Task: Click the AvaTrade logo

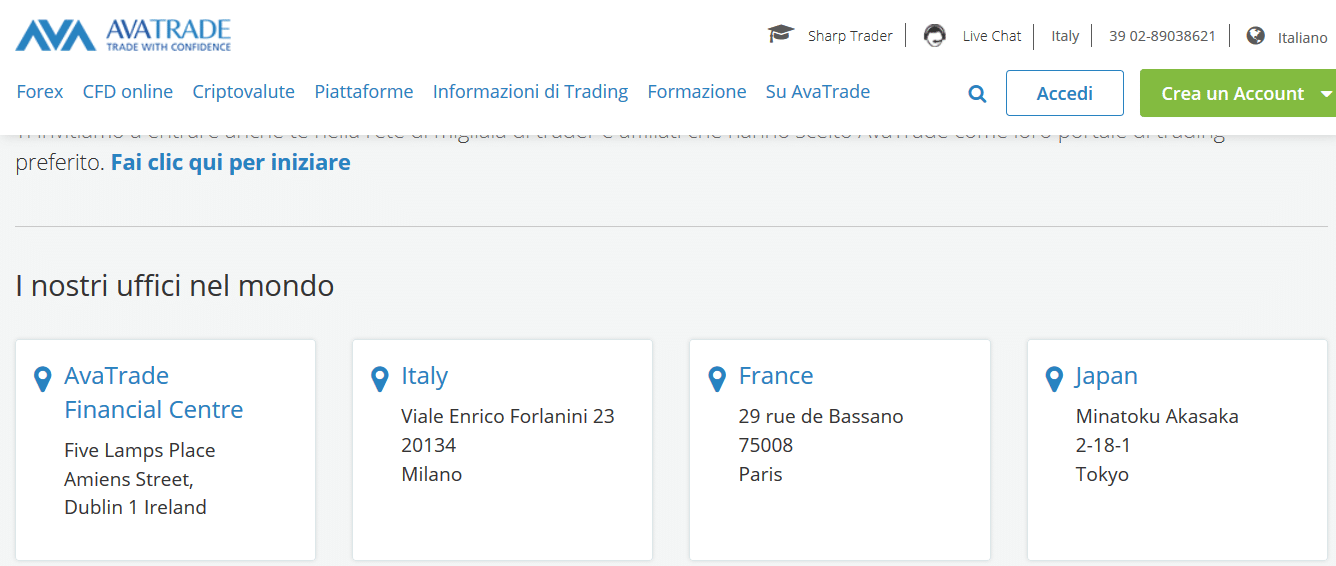Action: [x=123, y=35]
